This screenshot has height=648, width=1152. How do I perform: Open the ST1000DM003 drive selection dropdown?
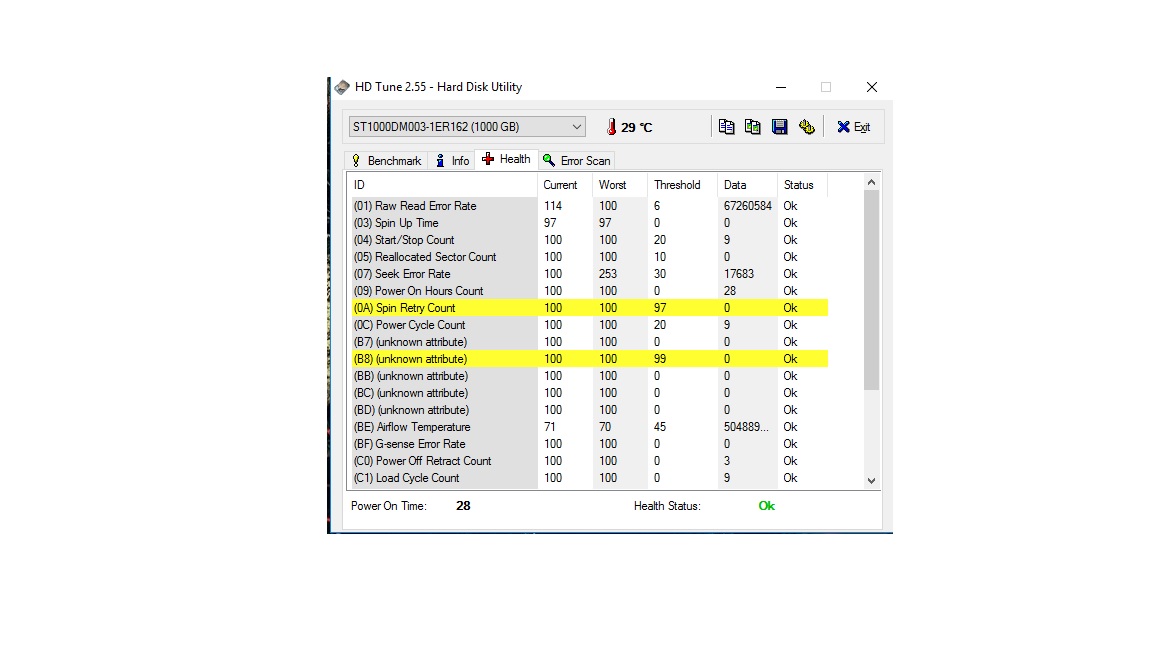[x=467, y=126]
